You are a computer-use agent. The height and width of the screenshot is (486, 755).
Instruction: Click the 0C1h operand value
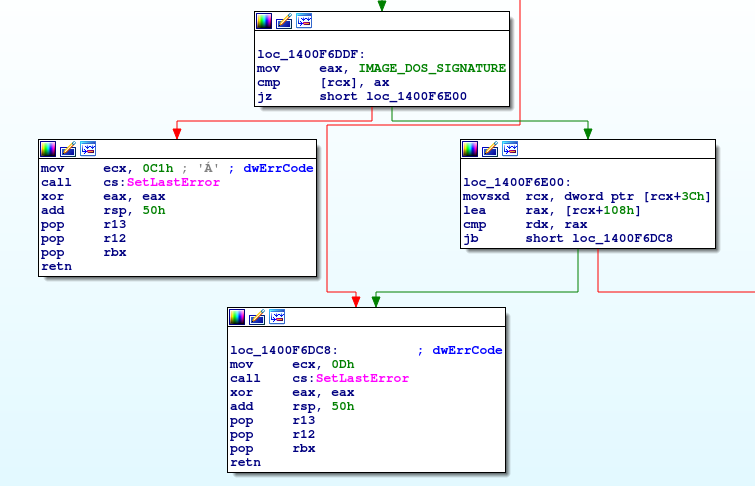pos(158,169)
